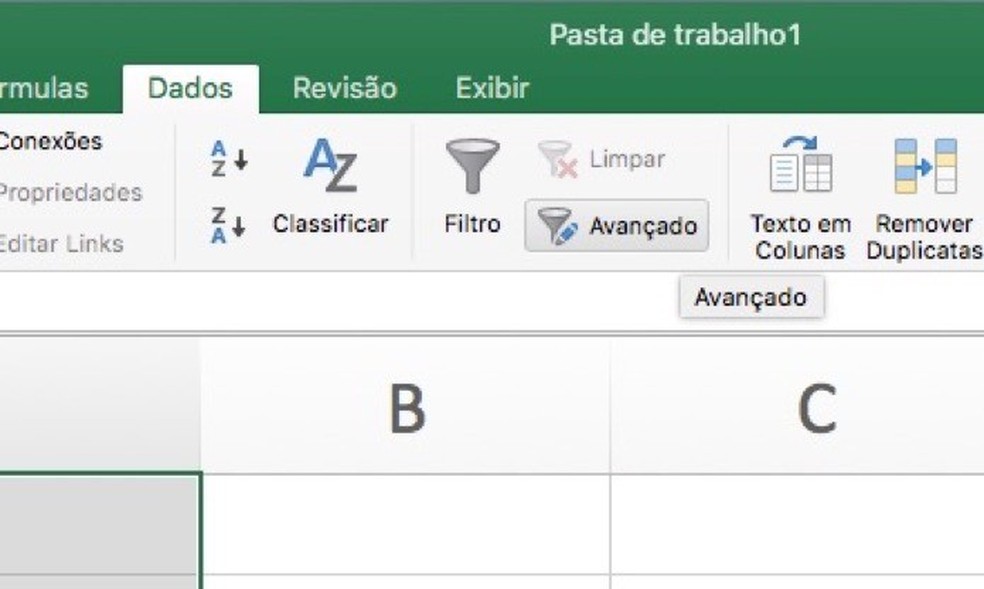984x589 pixels.
Task: Open the Texto em Colunas icon
Action: (x=800, y=166)
